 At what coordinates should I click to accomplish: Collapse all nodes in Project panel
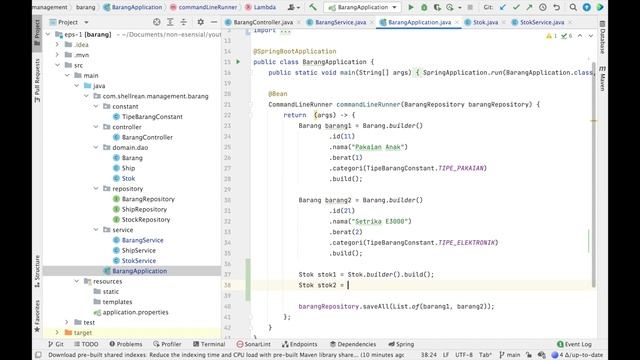(184, 22)
